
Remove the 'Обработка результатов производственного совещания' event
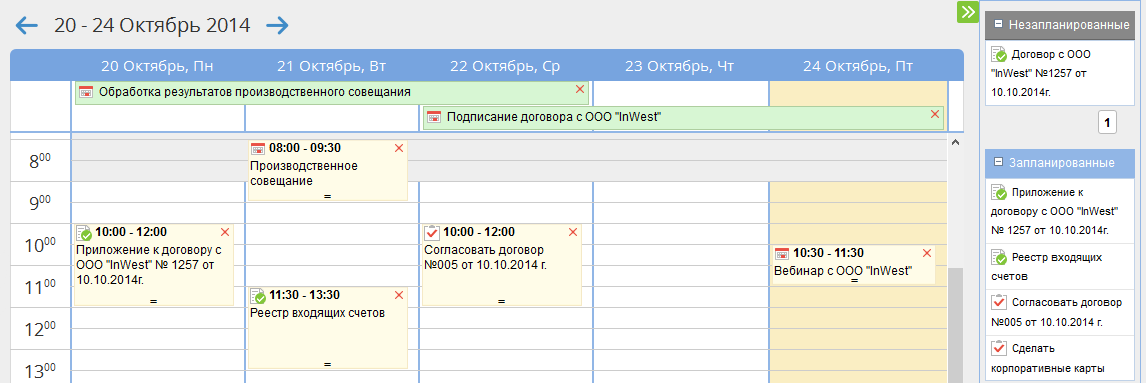[x=580, y=89]
